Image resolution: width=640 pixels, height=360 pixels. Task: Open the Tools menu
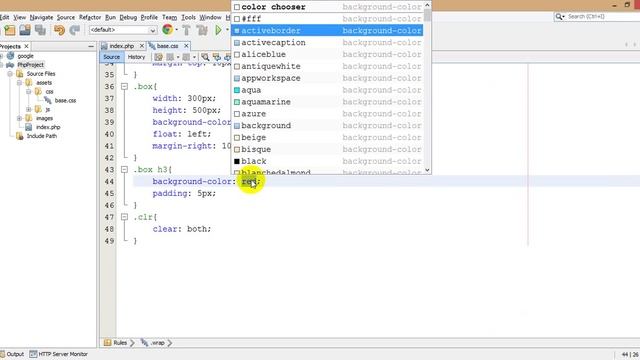pyautogui.click(x=188, y=17)
